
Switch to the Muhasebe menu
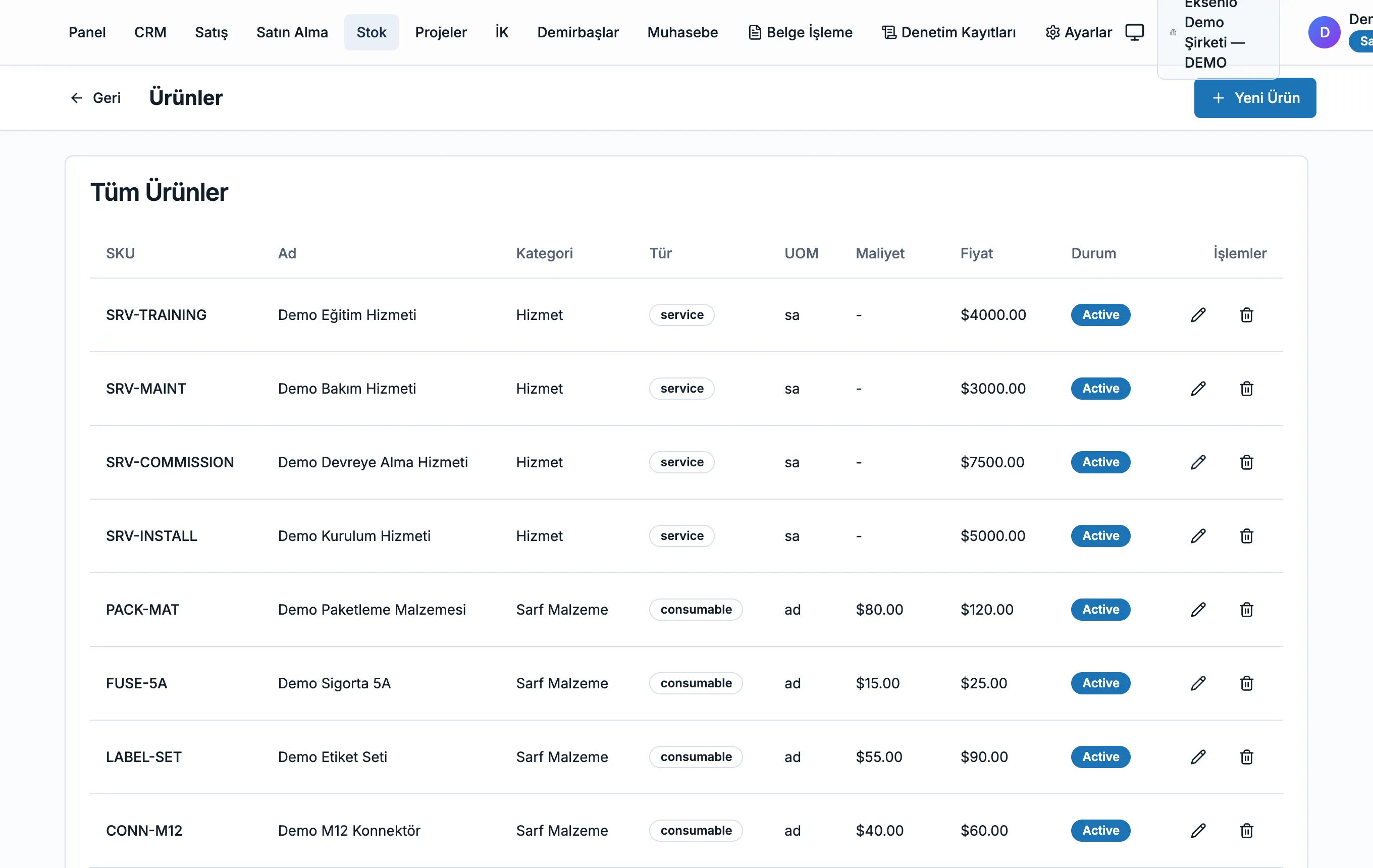click(682, 32)
